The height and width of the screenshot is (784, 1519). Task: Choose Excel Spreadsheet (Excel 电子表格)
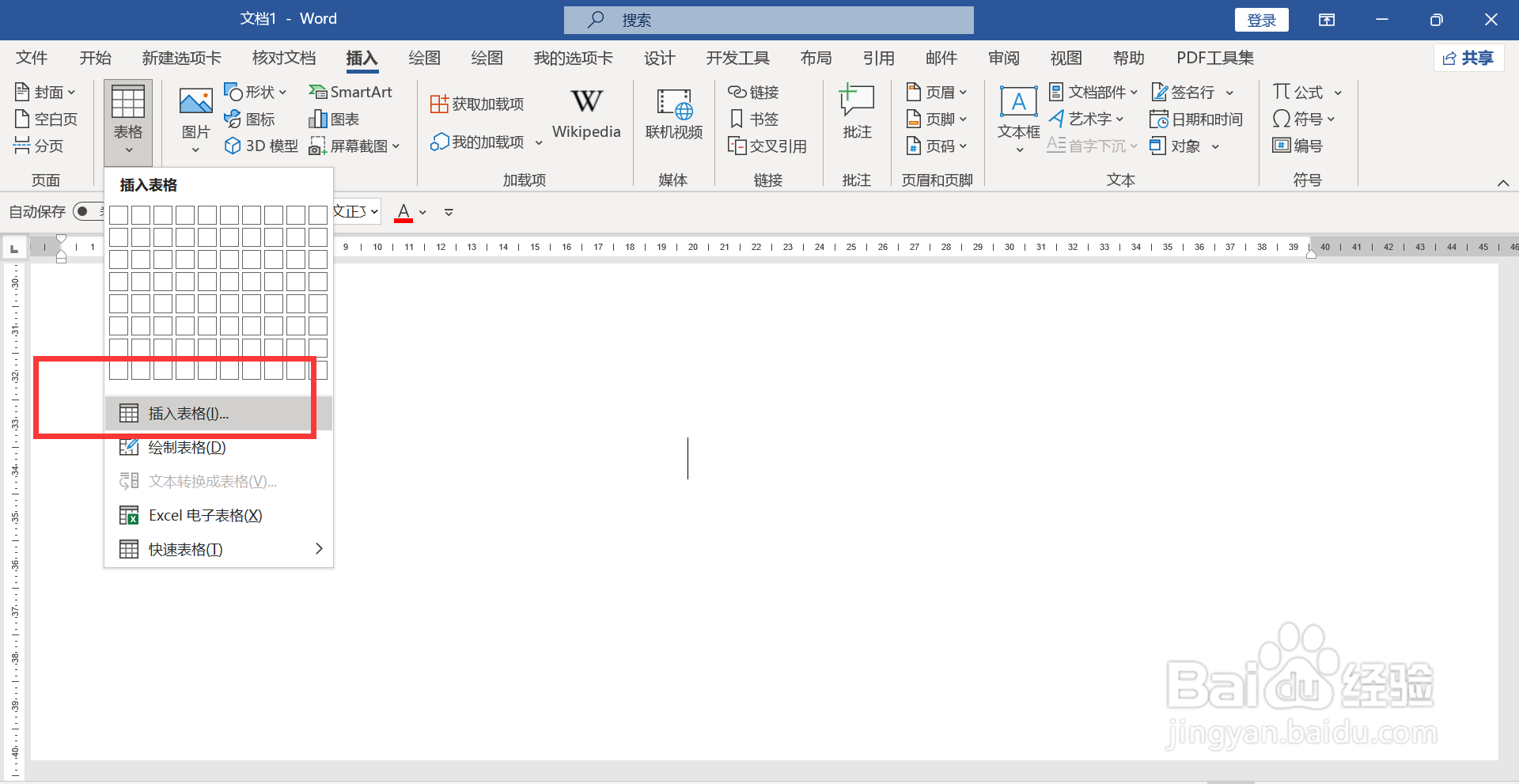click(x=218, y=516)
